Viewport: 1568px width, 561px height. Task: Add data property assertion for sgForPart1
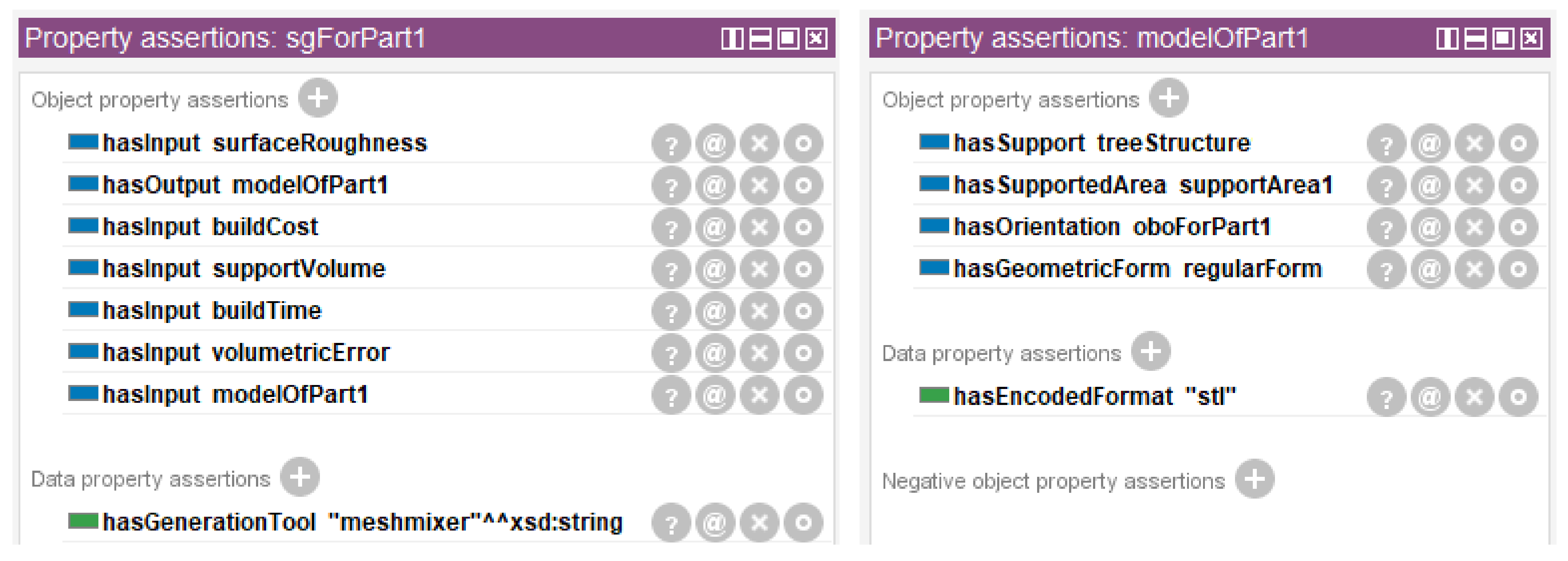point(300,477)
